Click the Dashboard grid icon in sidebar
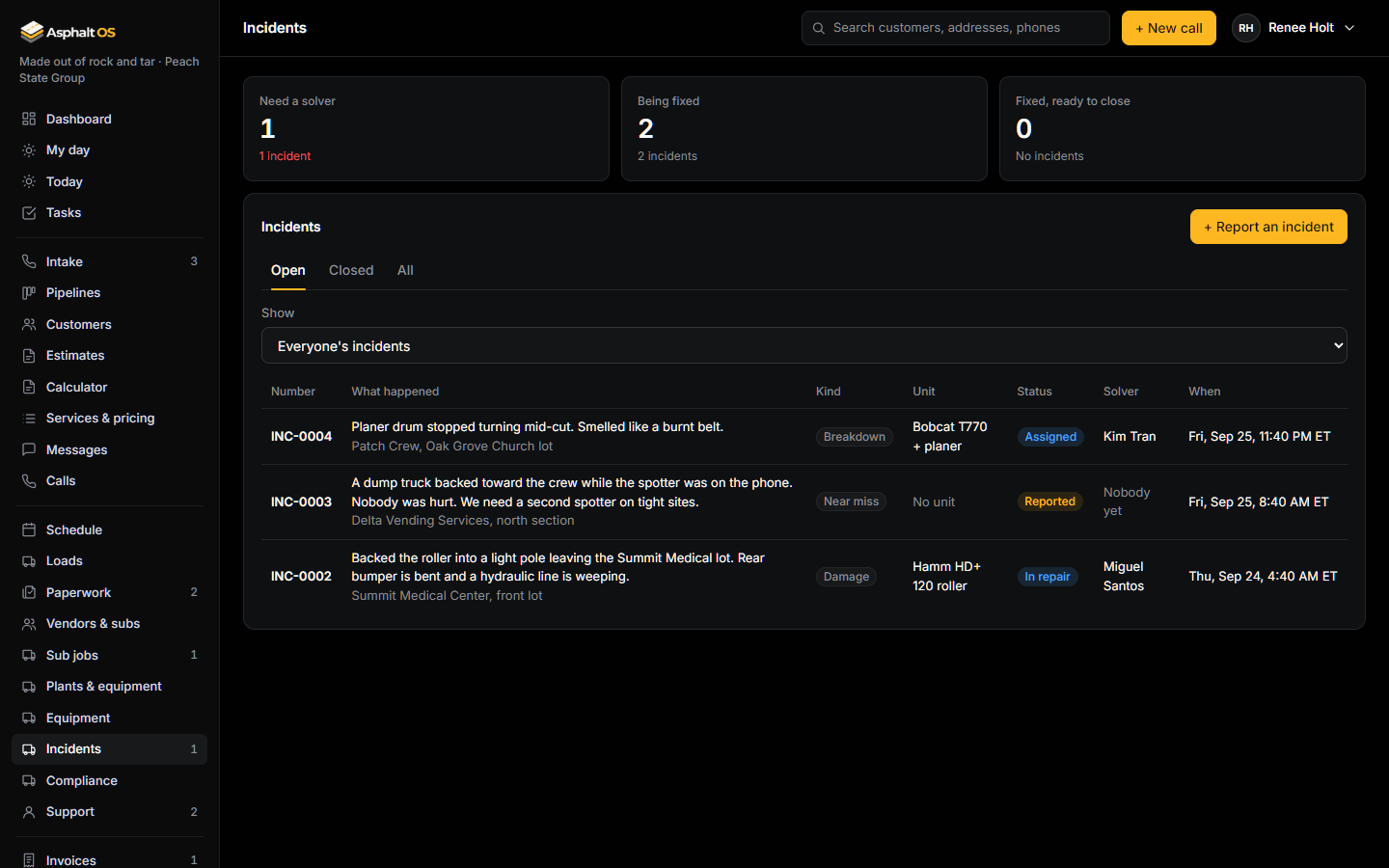Viewport: 1389px width, 868px height. point(29,119)
